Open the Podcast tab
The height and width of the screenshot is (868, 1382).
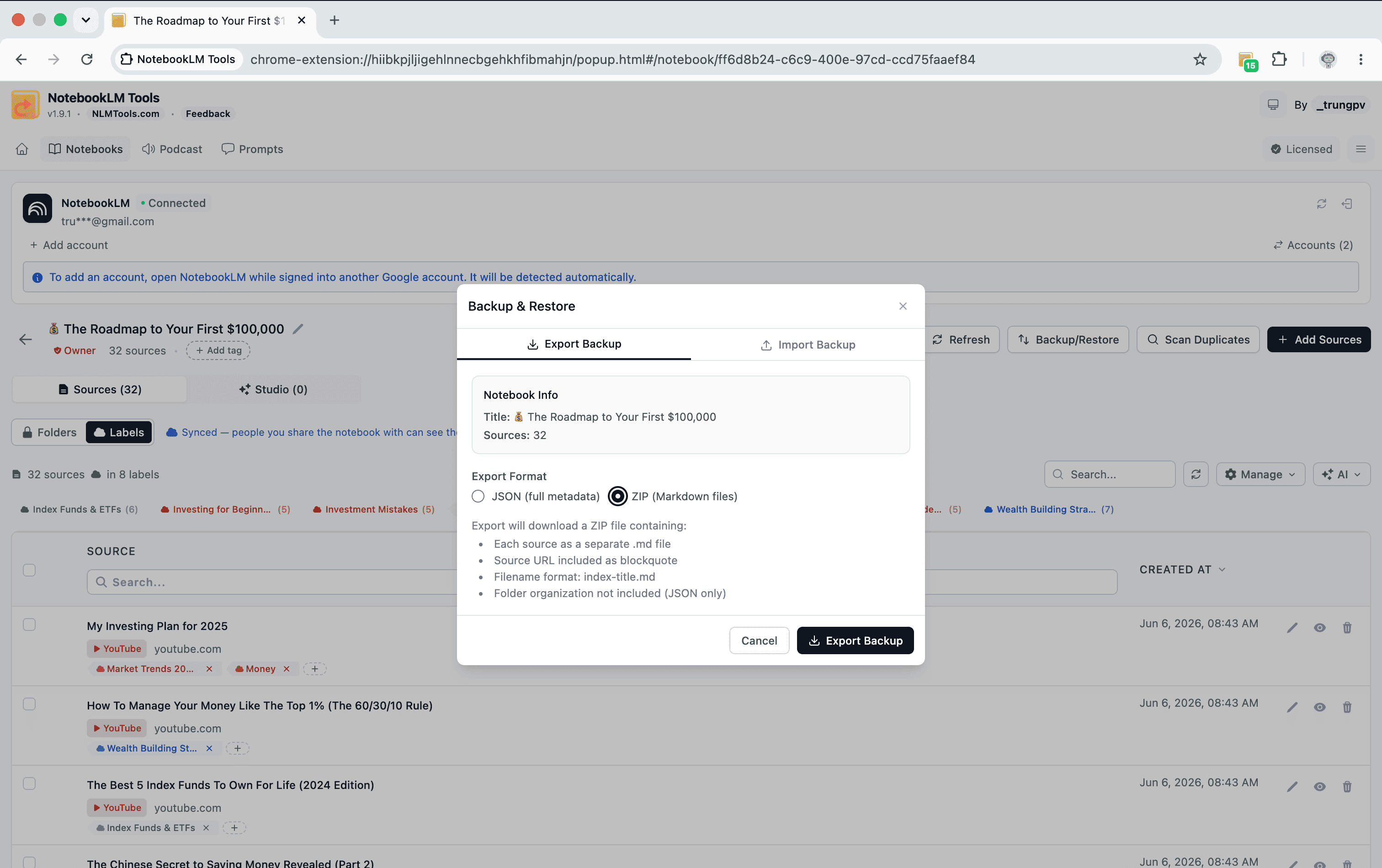(172, 149)
